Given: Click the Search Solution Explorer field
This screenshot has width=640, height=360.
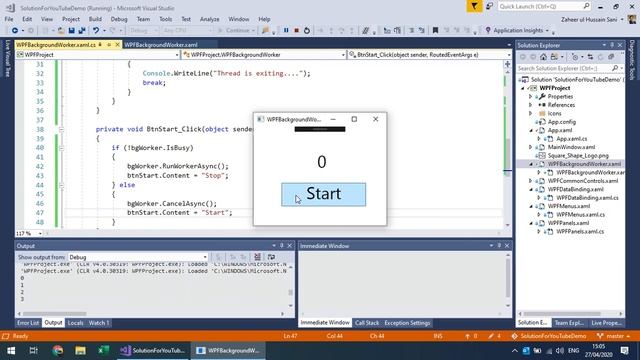Looking at the screenshot, I should tap(570, 68).
